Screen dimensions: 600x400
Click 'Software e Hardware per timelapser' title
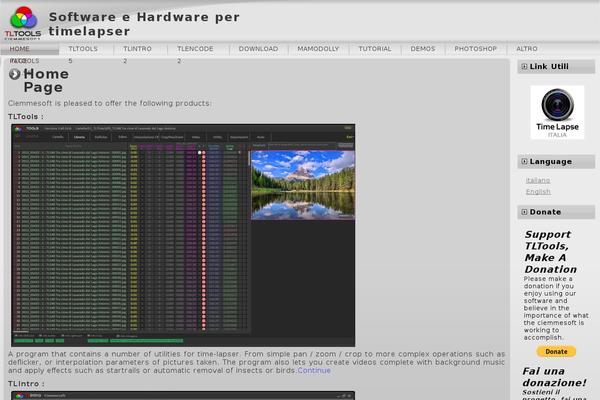[x=144, y=24]
